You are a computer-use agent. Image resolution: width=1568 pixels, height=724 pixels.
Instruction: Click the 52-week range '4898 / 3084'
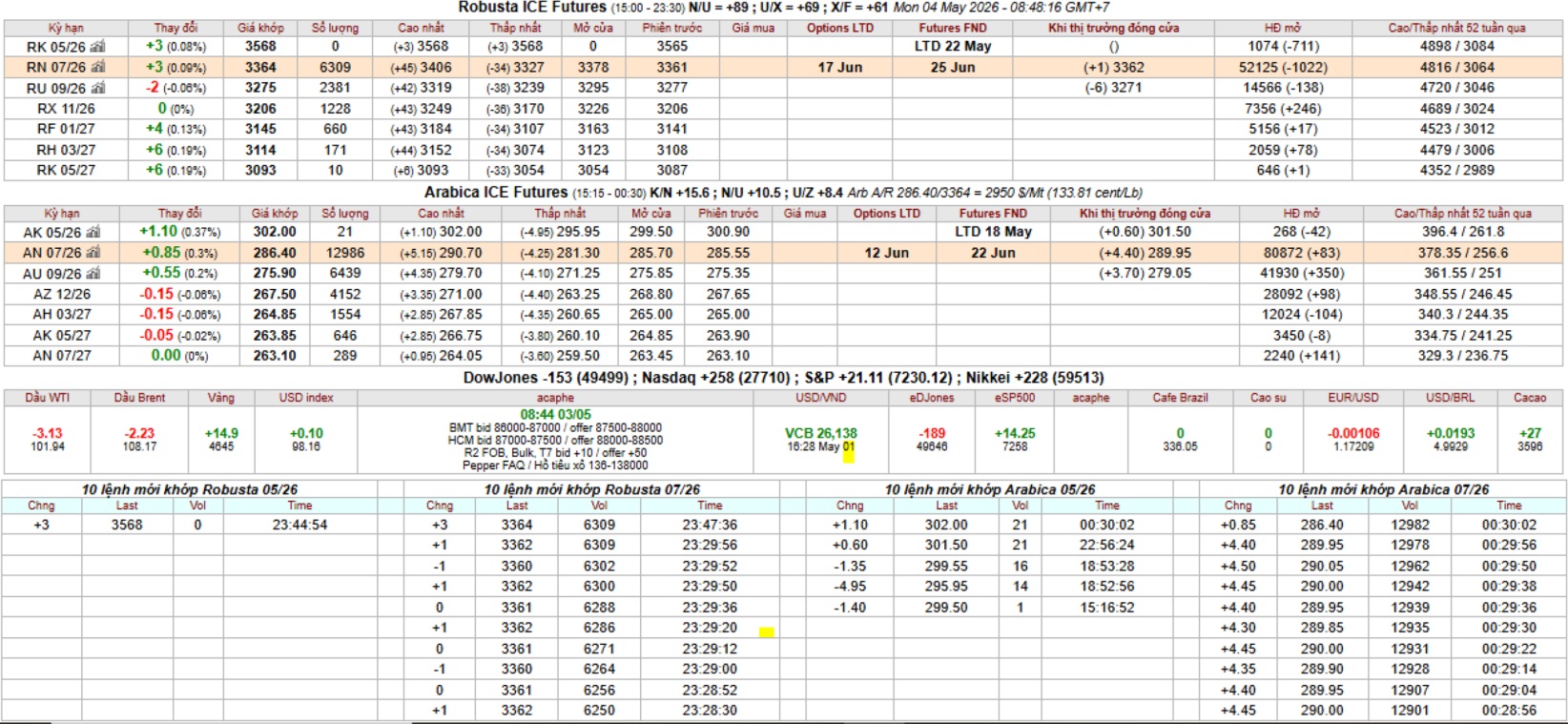tap(1456, 46)
